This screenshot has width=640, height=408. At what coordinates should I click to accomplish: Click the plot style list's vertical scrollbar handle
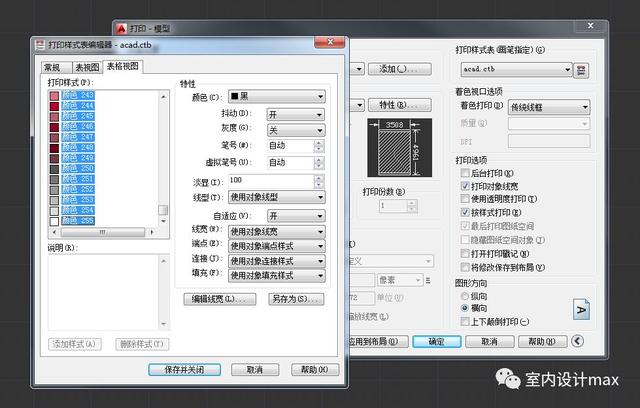tap(163, 210)
